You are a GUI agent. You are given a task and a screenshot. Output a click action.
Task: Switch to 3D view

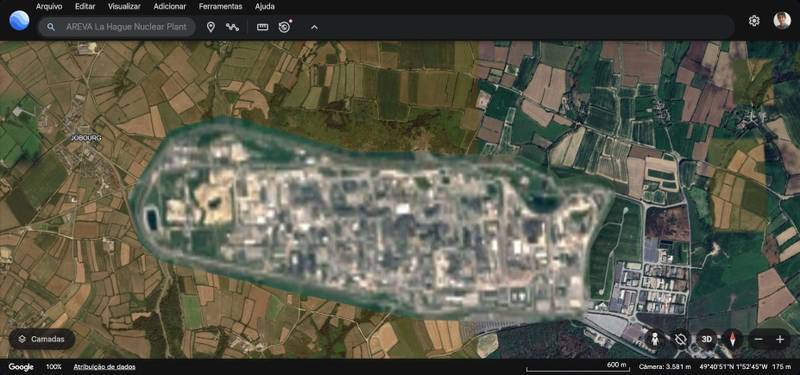(707, 339)
